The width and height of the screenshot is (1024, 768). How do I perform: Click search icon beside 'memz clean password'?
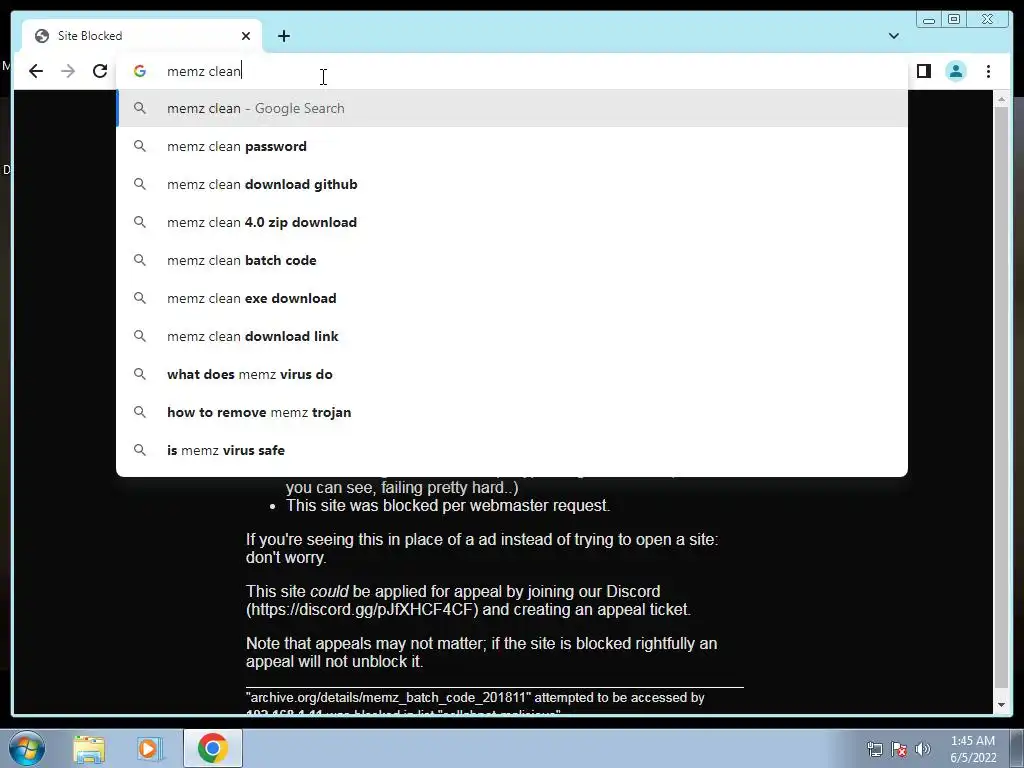pyautogui.click(x=140, y=146)
